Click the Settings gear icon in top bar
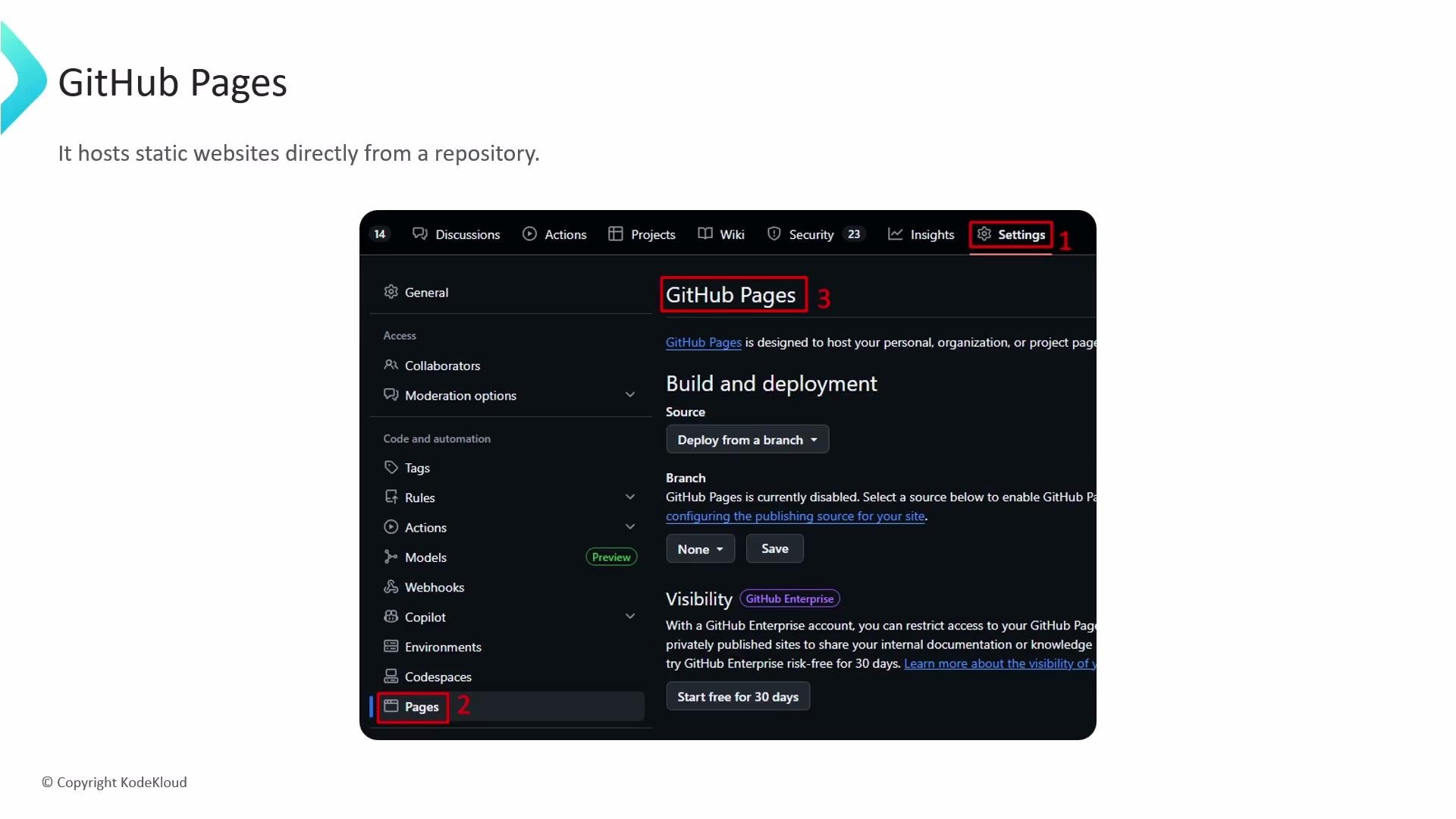 click(984, 234)
